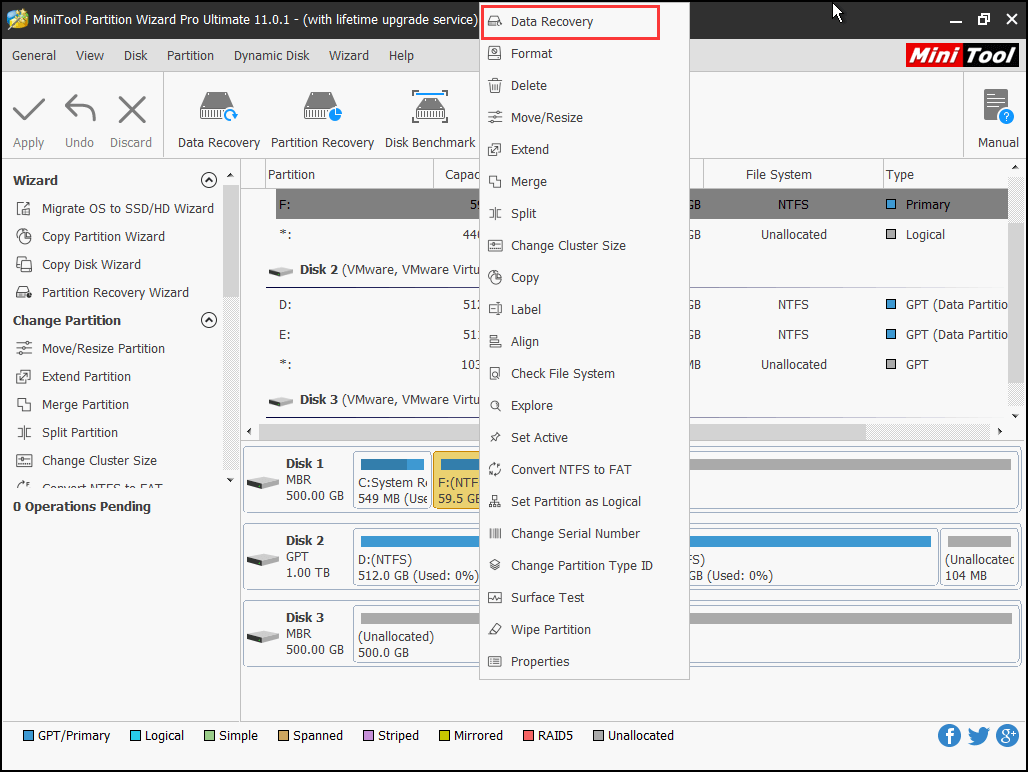
Task: Choose Label in context menu
Action: coord(584,310)
